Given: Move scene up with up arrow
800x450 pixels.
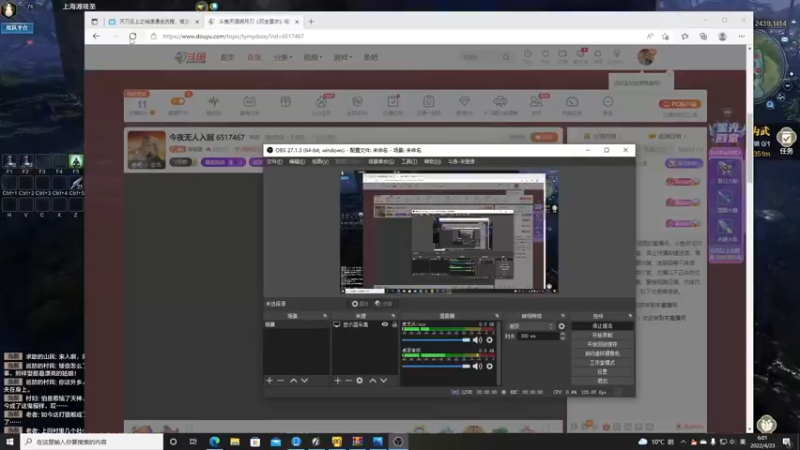Looking at the screenshot, I should point(293,381).
